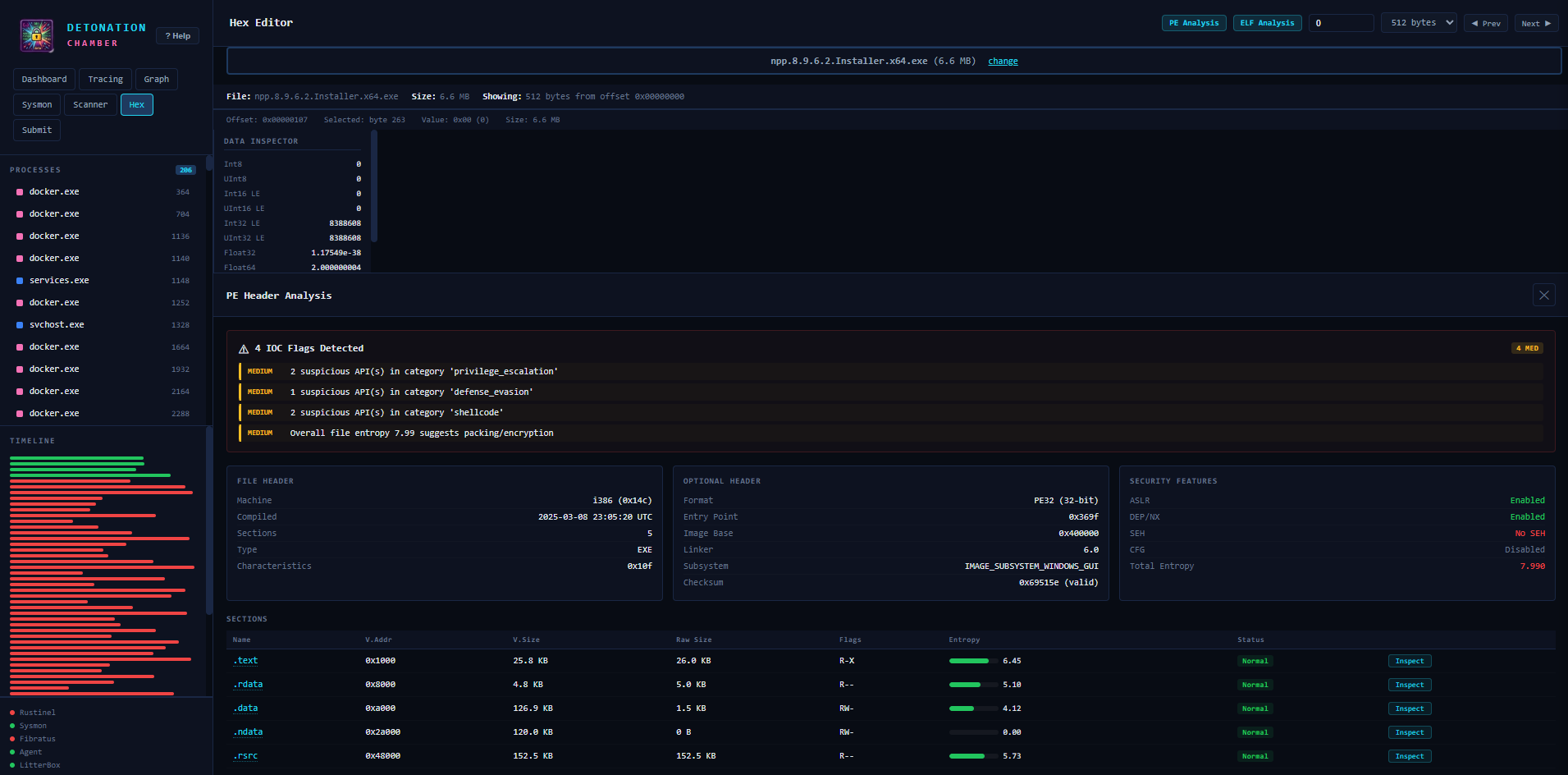Inspect the .data section
The height and width of the screenshot is (775, 1568).
pos(1410,709)
